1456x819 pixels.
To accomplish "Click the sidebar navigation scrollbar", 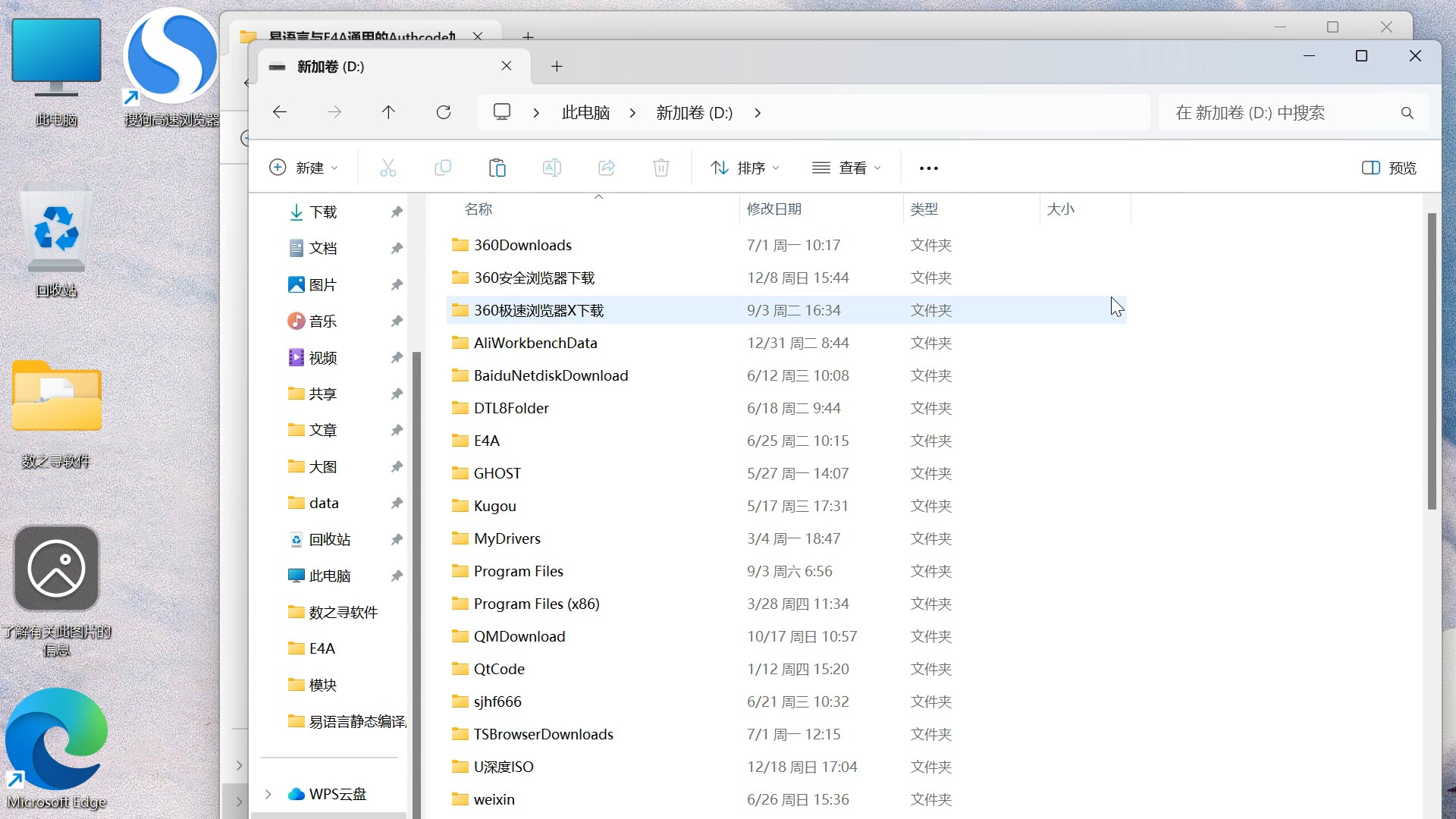I will [x=416, y=584].
